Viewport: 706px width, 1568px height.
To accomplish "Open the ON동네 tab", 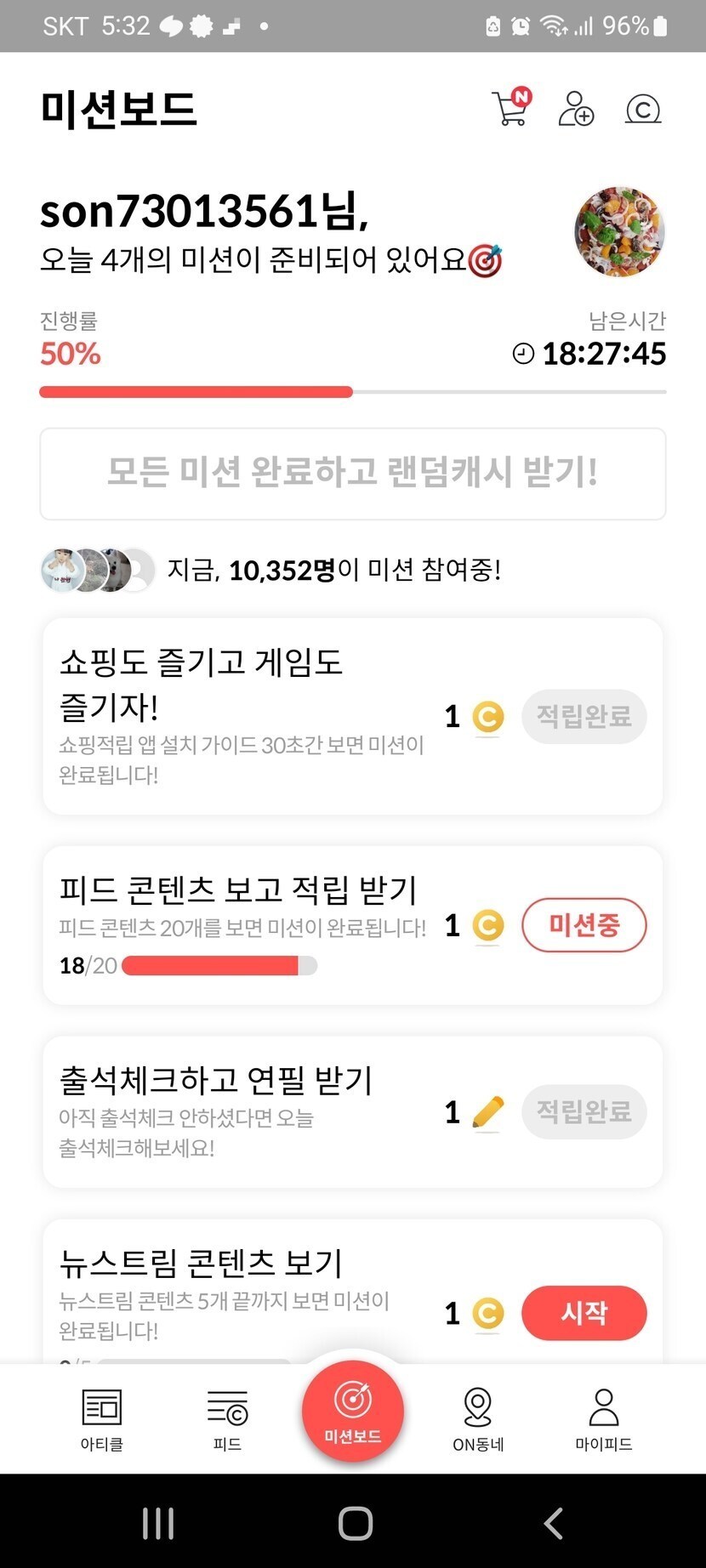I will click(478, 1419).
